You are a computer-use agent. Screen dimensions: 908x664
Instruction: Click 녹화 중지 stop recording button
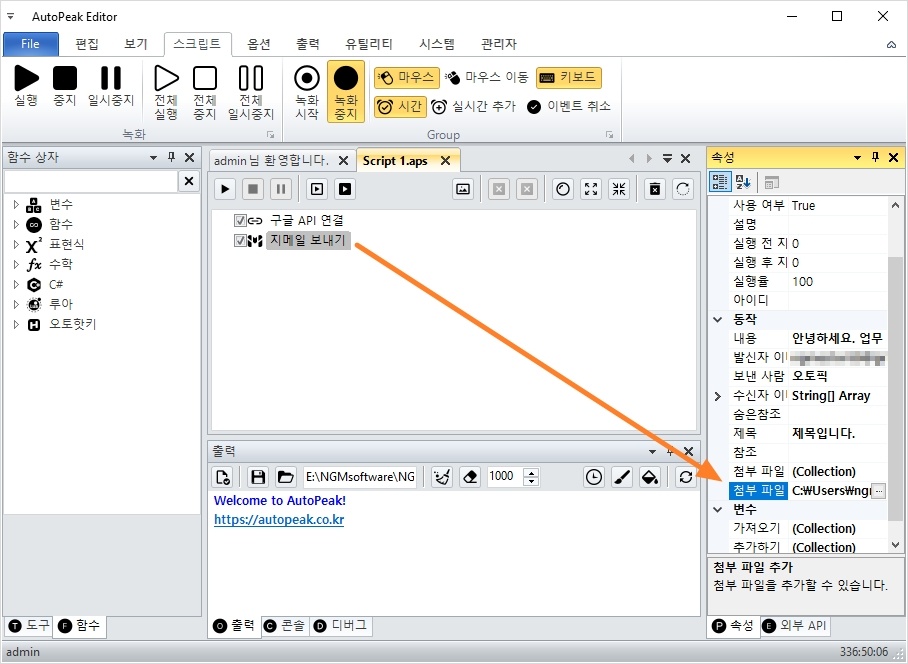click(346, 91)
